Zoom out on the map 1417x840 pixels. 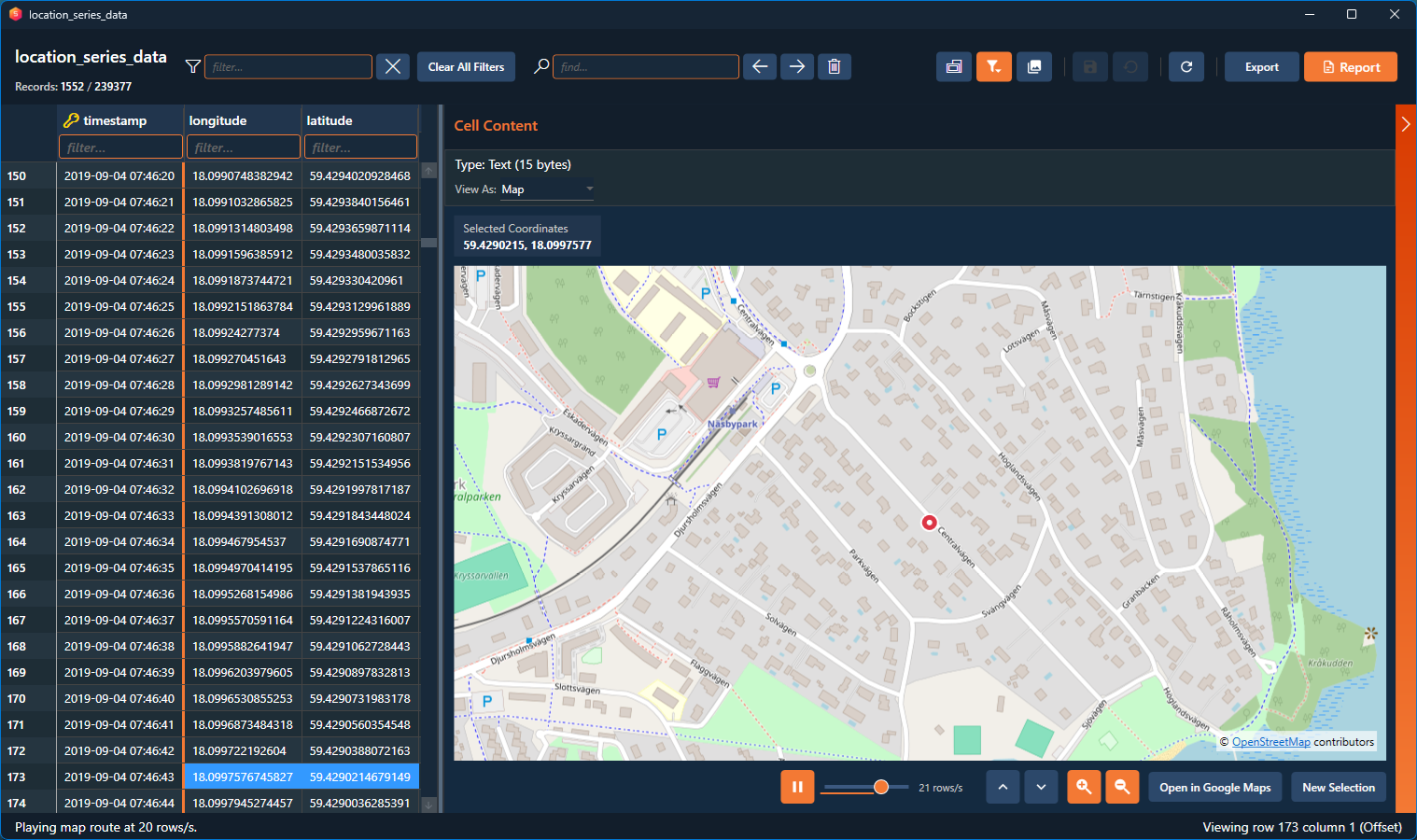pyautogui.click(x=1122, y=787)
